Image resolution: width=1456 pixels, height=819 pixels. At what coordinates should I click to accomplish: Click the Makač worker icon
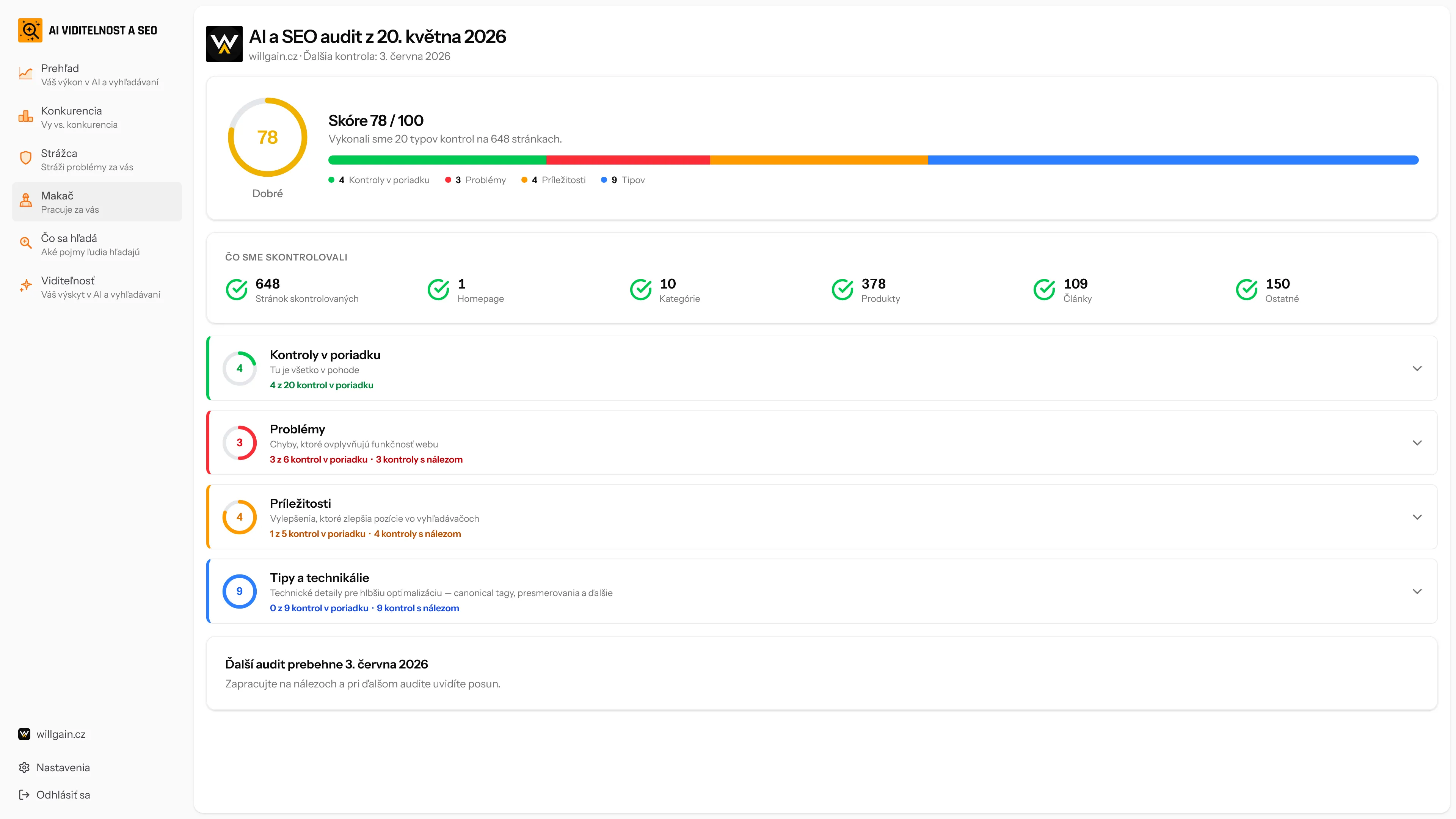(x=25, y=201)
